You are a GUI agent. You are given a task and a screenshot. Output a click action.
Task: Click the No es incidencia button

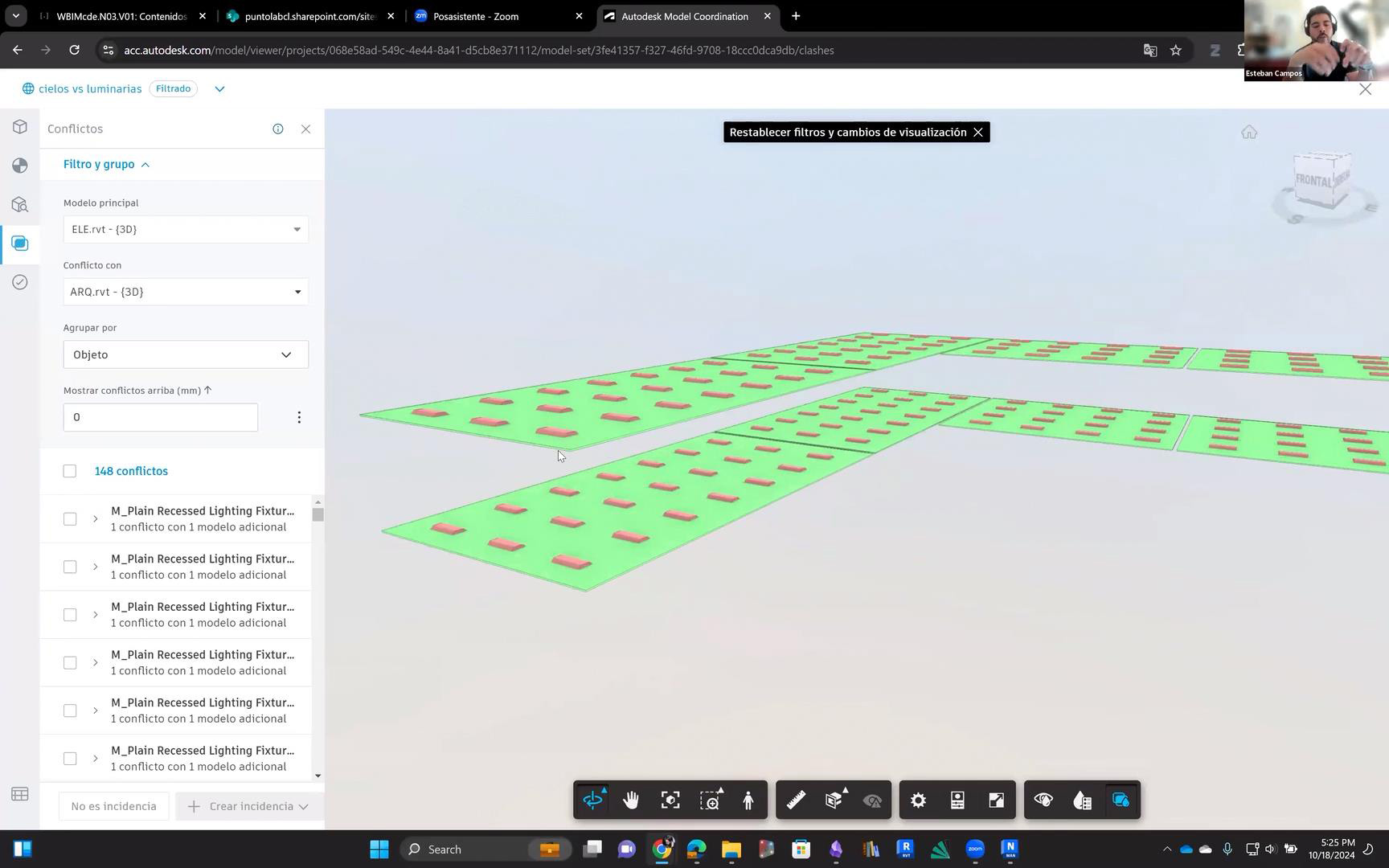(x=113, y=806)
